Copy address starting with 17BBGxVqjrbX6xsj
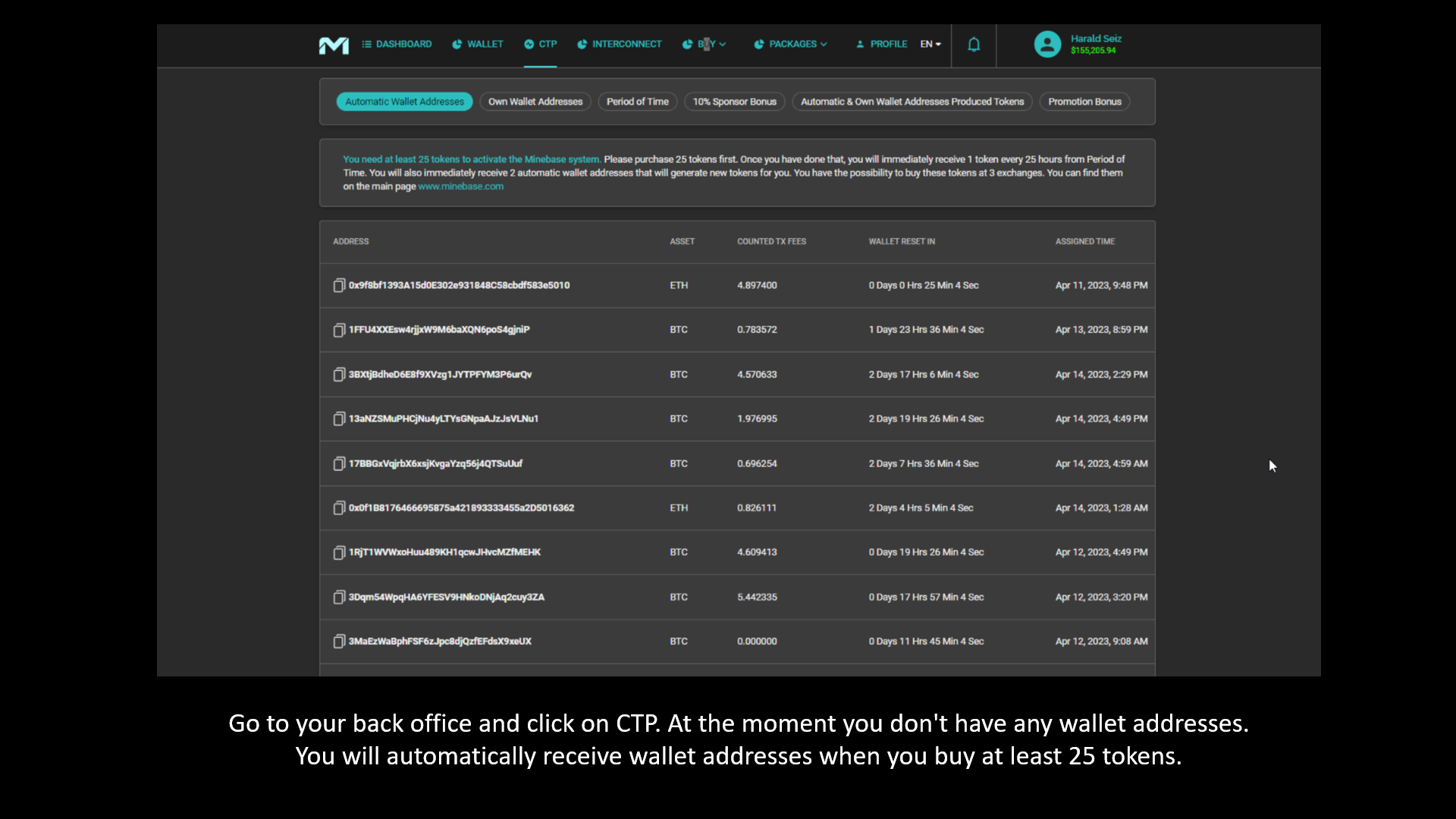 (339, 463)
